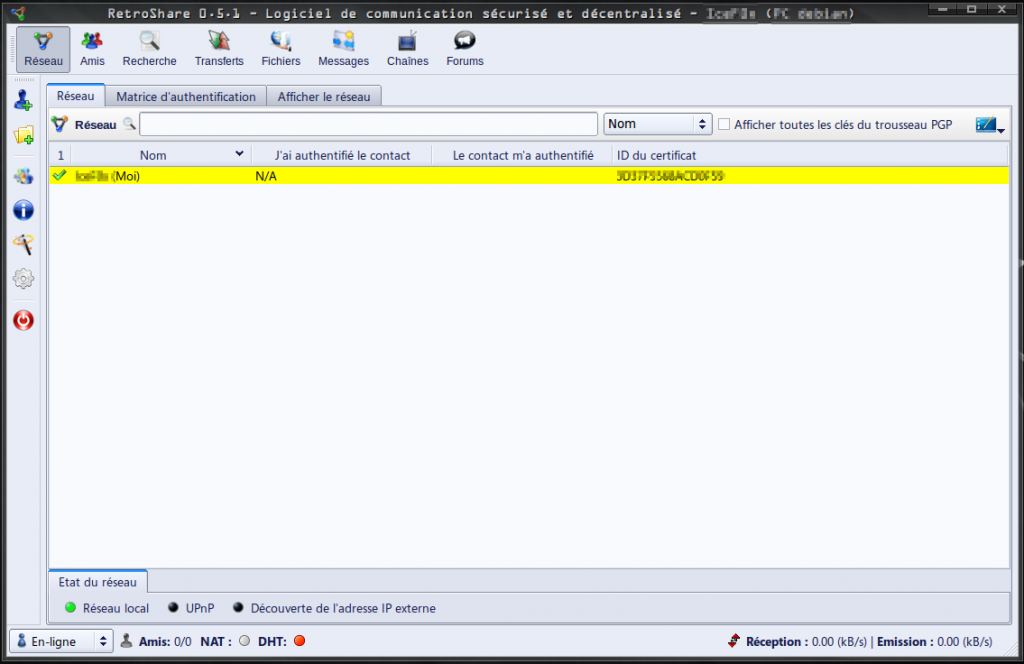
Task: Close the RetroShare window
Action: (1002, 10)
